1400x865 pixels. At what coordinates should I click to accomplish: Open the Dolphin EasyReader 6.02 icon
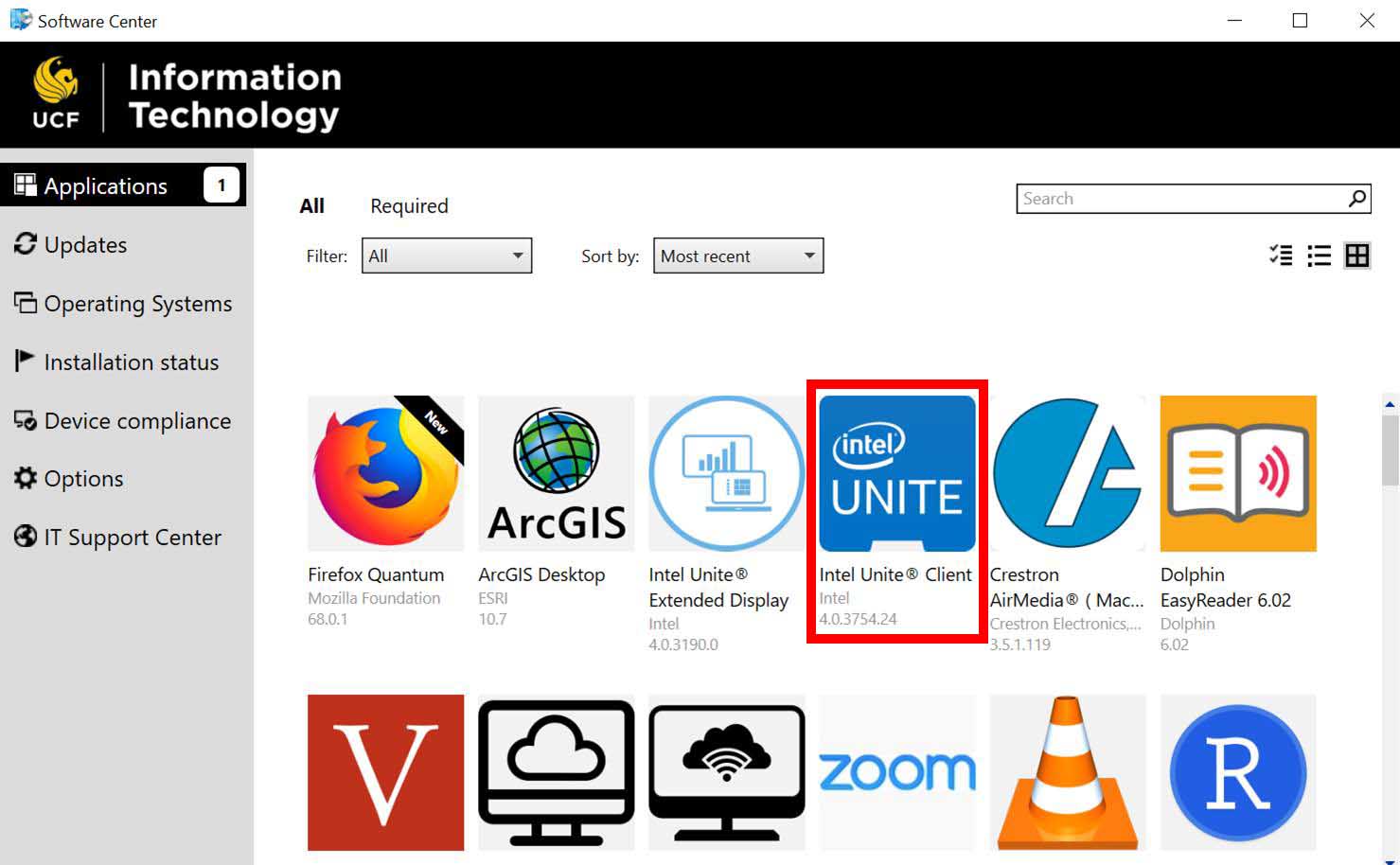1238,473
